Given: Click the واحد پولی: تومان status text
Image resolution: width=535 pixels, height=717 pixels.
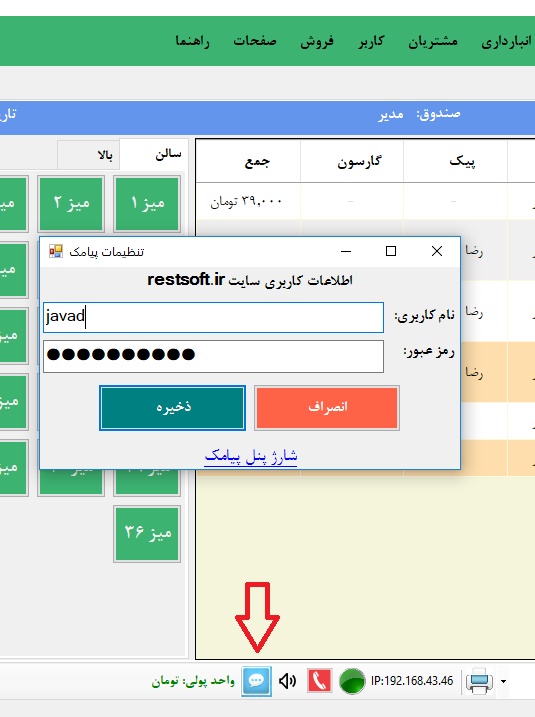Looking at the screenshot, I should tap(193, 681).
